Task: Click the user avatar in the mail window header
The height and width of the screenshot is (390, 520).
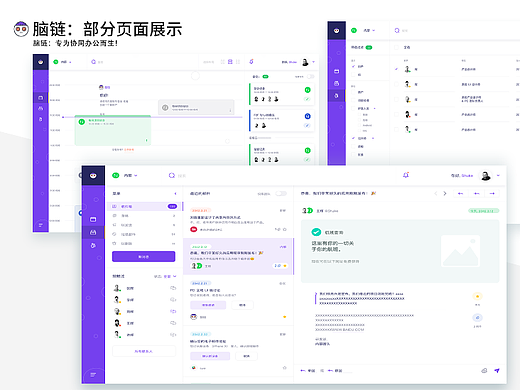Action: 485,175
